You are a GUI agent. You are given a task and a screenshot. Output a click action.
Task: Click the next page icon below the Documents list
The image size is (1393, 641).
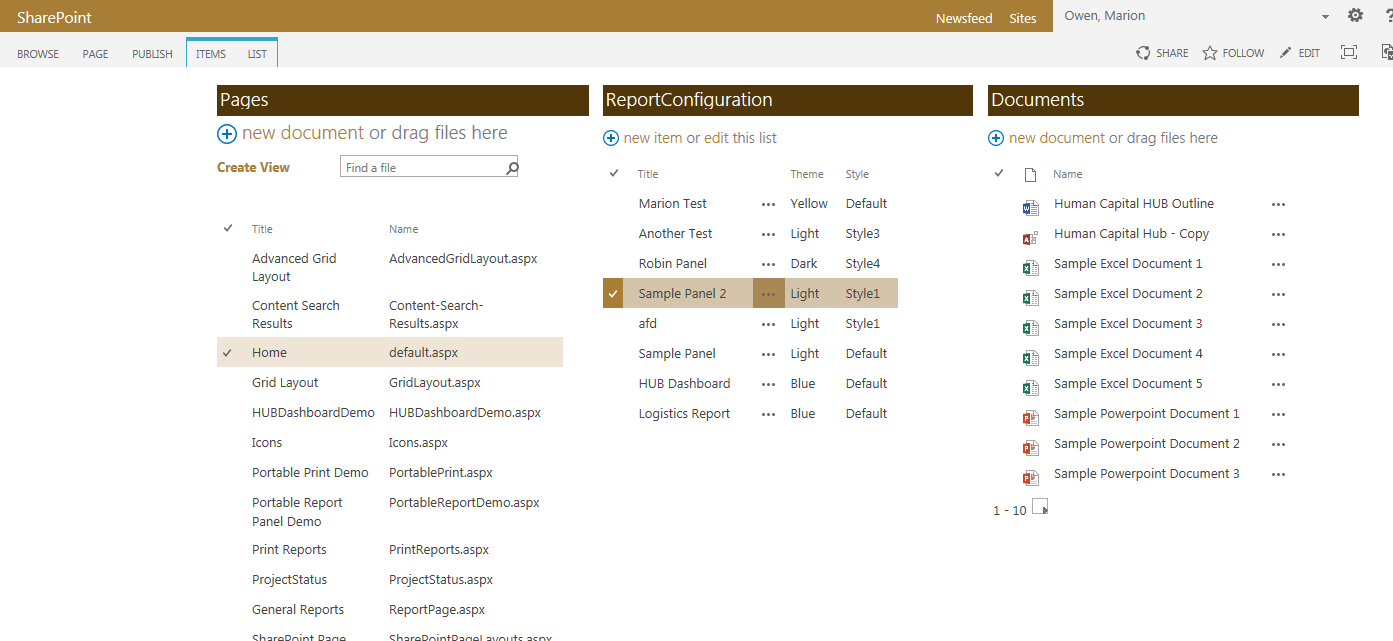click(x=1040, y=508)
